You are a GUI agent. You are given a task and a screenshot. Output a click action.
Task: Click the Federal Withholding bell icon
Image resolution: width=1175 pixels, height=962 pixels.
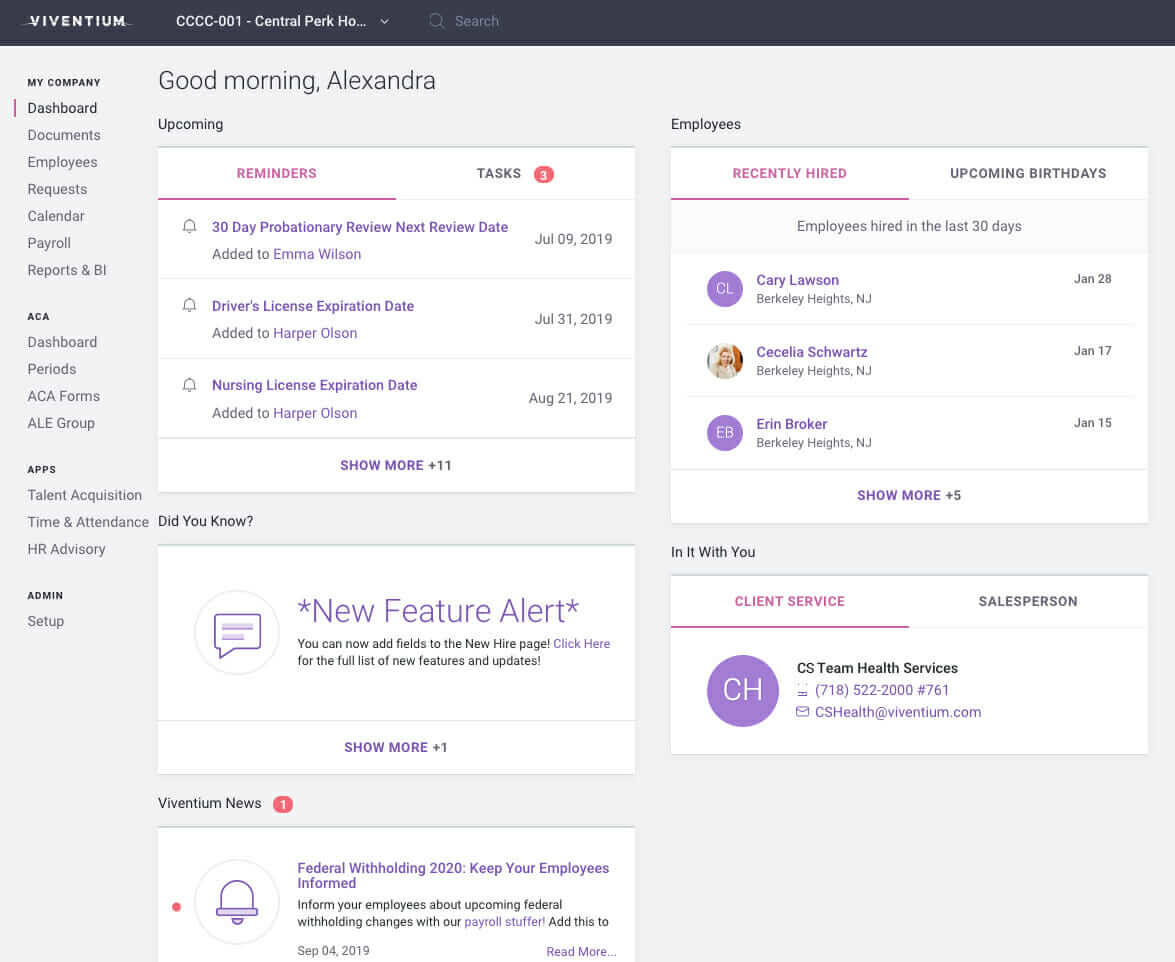[237, 901]
